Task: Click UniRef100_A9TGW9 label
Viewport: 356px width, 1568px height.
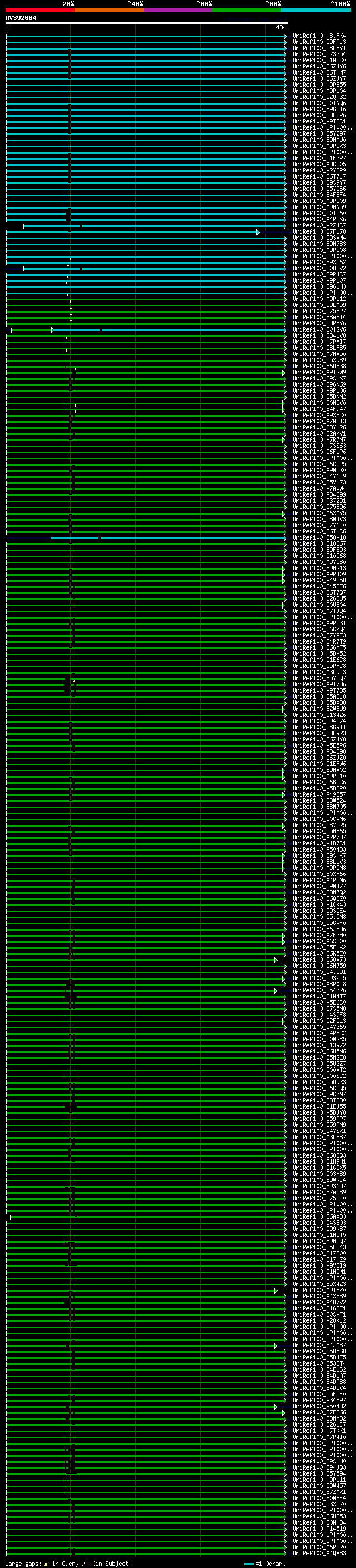Action: coord(319,373)
